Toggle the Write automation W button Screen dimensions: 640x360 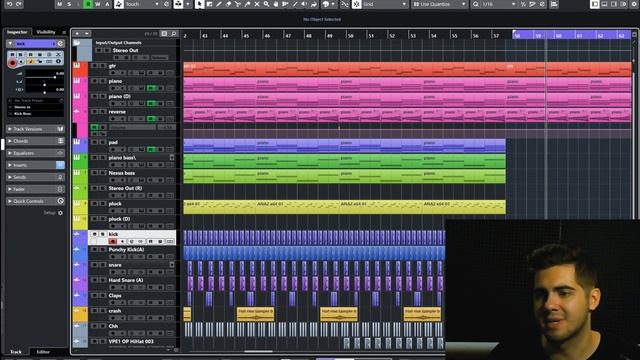pos(98,4)
